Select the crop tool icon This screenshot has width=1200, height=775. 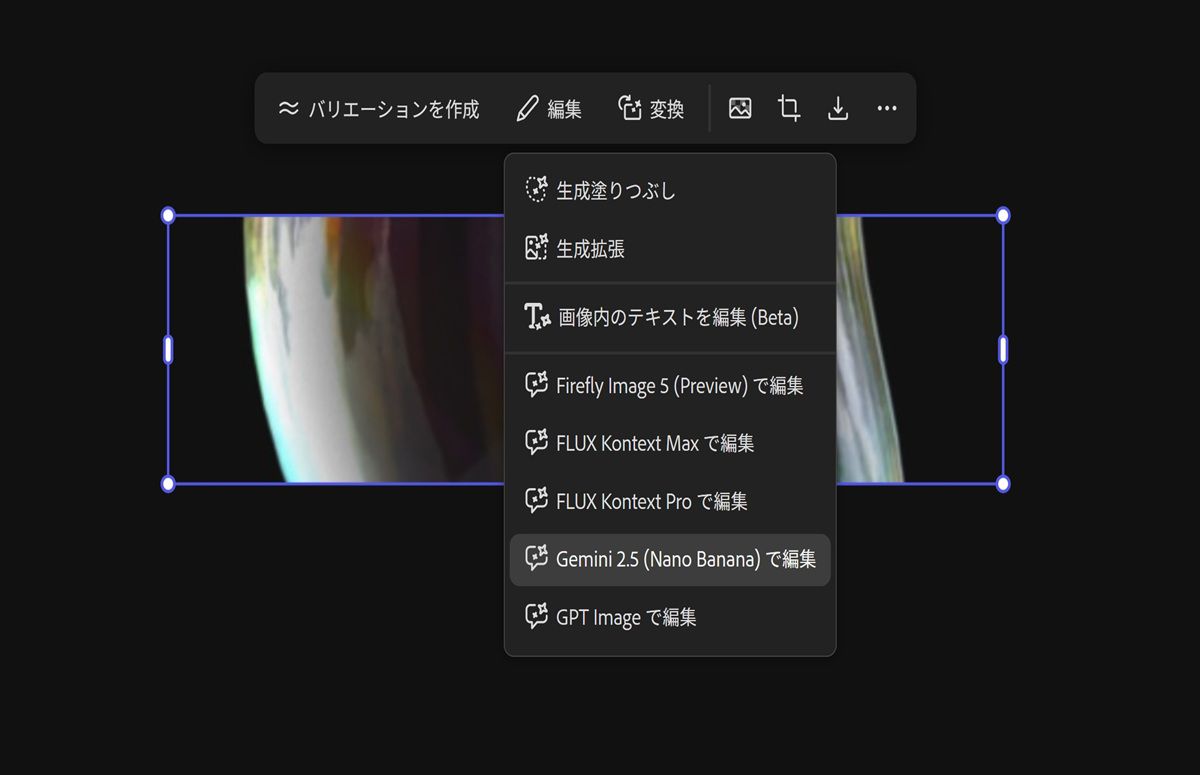789,109
